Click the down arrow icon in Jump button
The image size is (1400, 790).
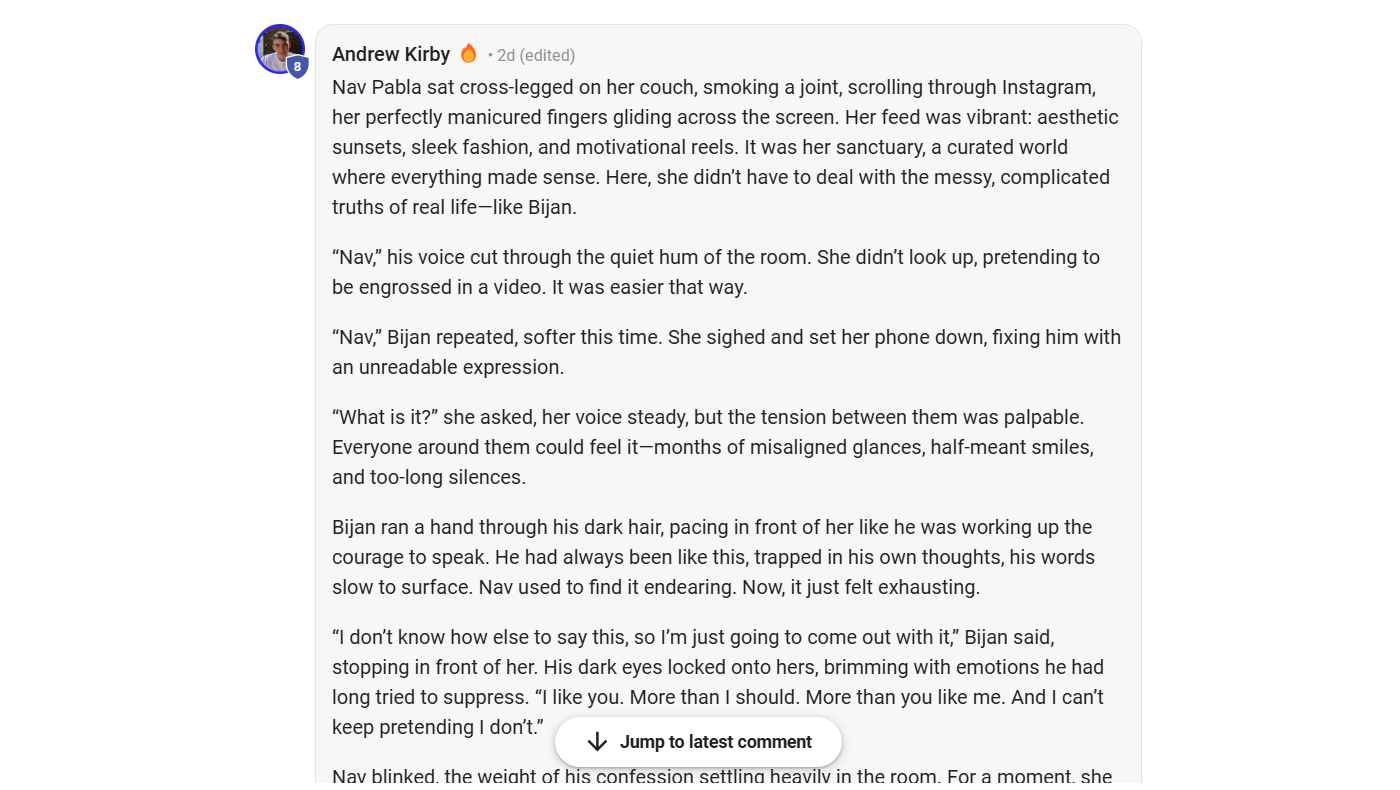pyautogui.click(x=597, y=742)
